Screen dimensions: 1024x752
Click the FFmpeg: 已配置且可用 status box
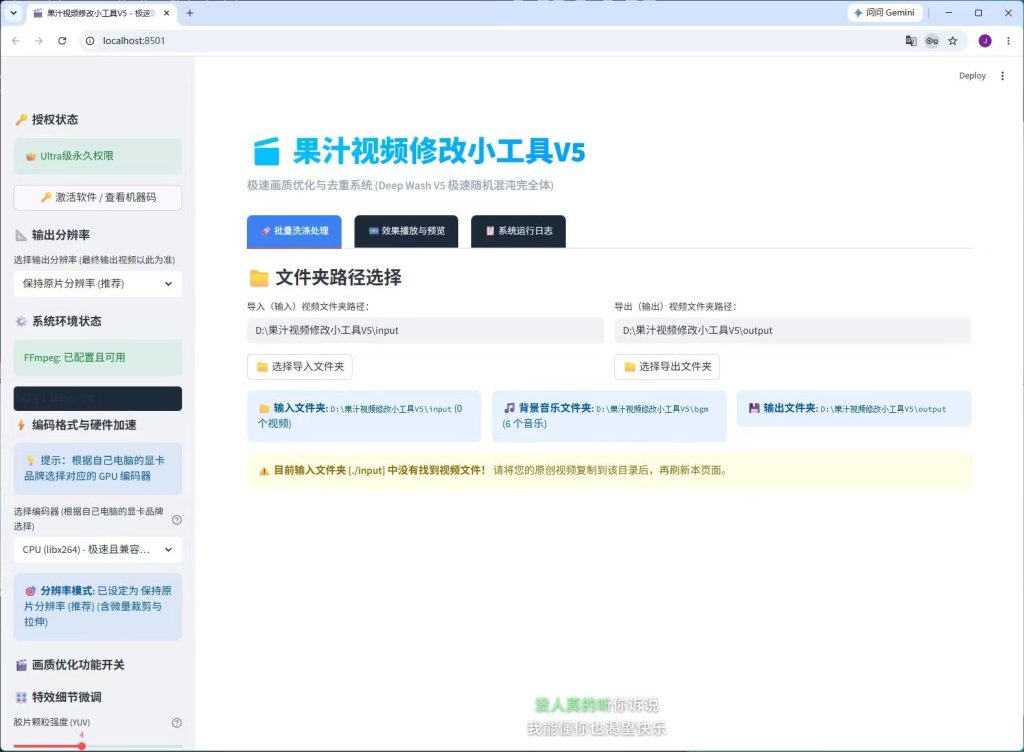98,358
